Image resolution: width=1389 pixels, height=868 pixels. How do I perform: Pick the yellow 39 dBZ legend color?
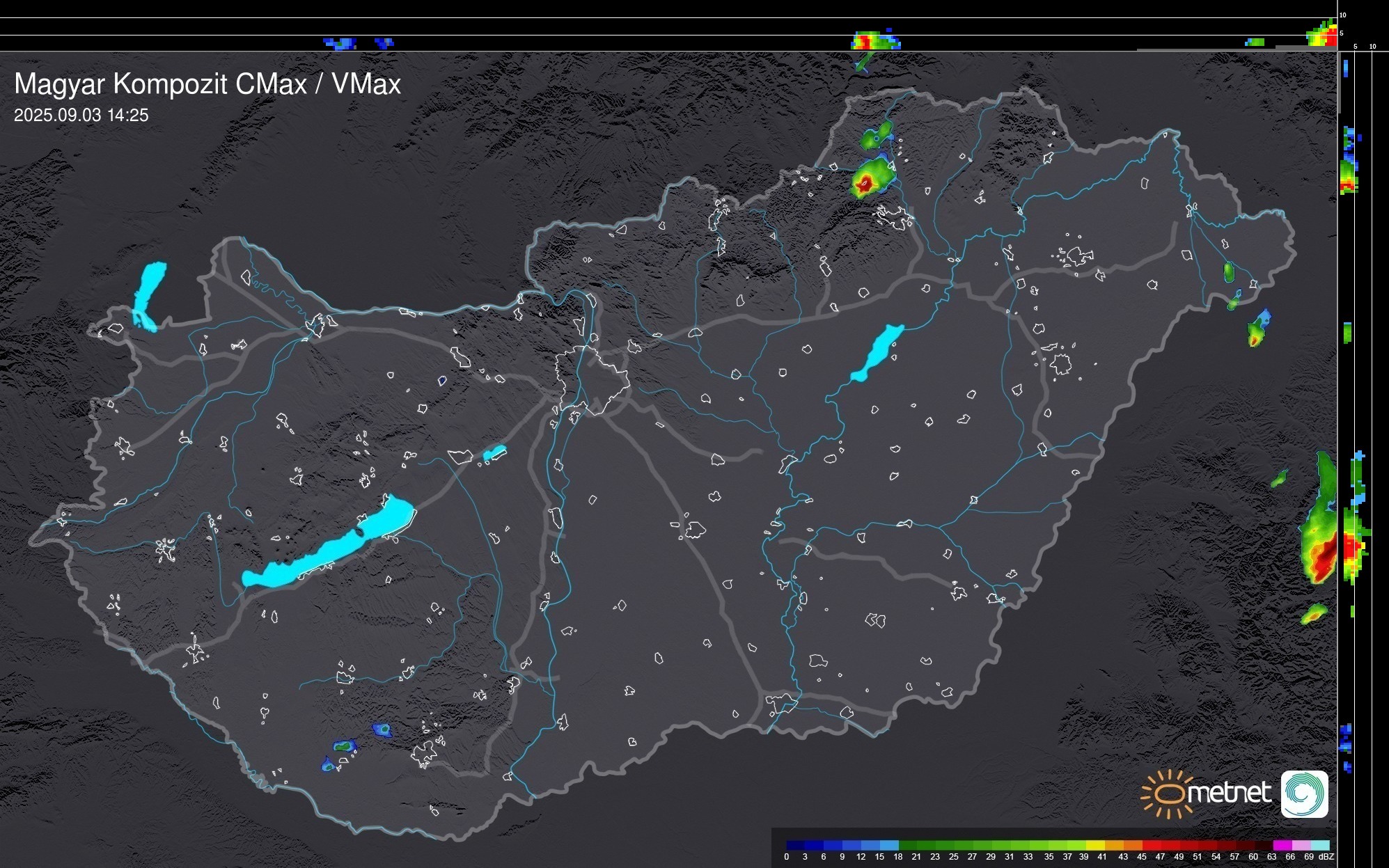click(x=1095, y=845)
